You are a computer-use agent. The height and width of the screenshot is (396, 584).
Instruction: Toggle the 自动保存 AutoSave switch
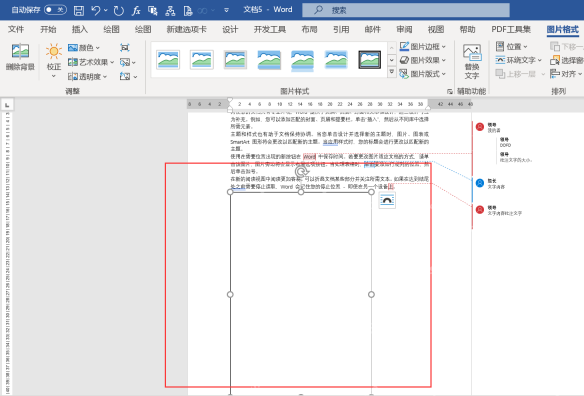[55, 10]
